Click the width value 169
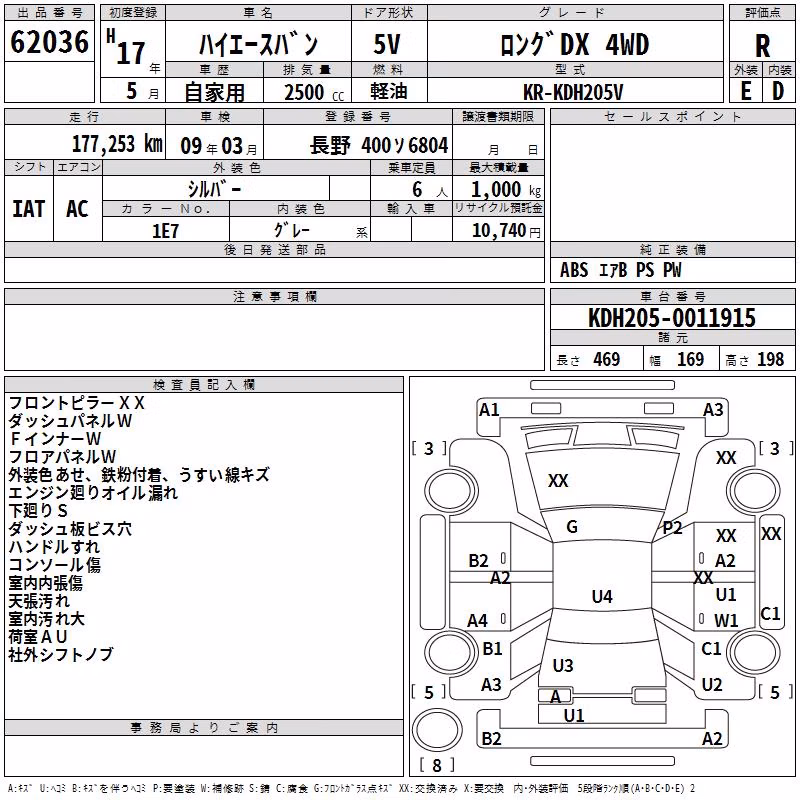 coord(690,360)
